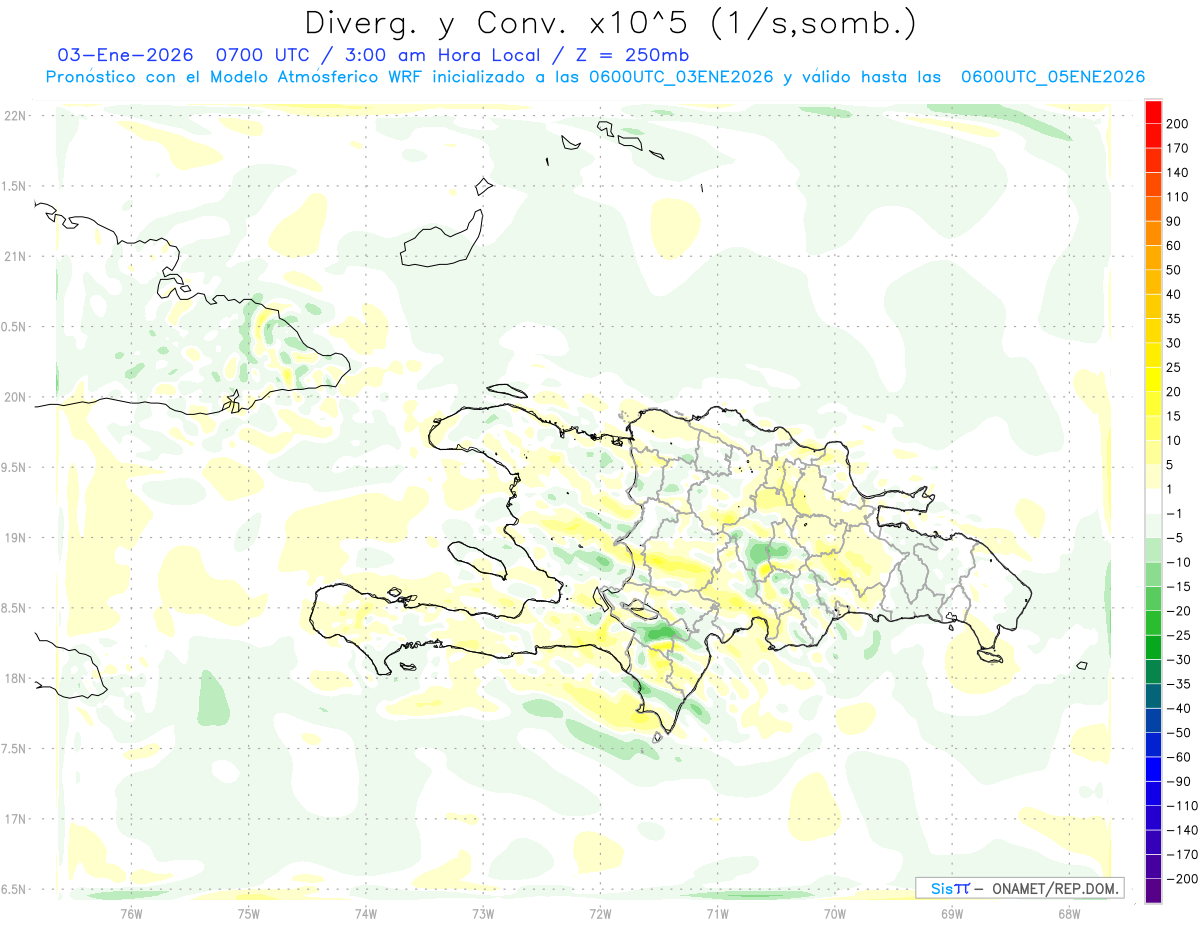Click the longitude label '72W'
Viewport: 1200px width, 927px height.
coord(600,912)
